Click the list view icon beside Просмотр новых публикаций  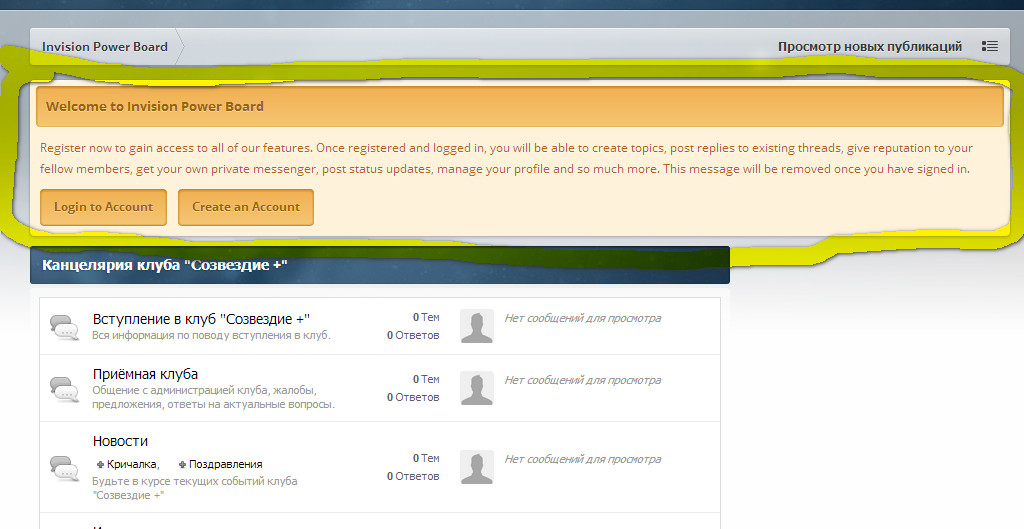tap(989, 46)
